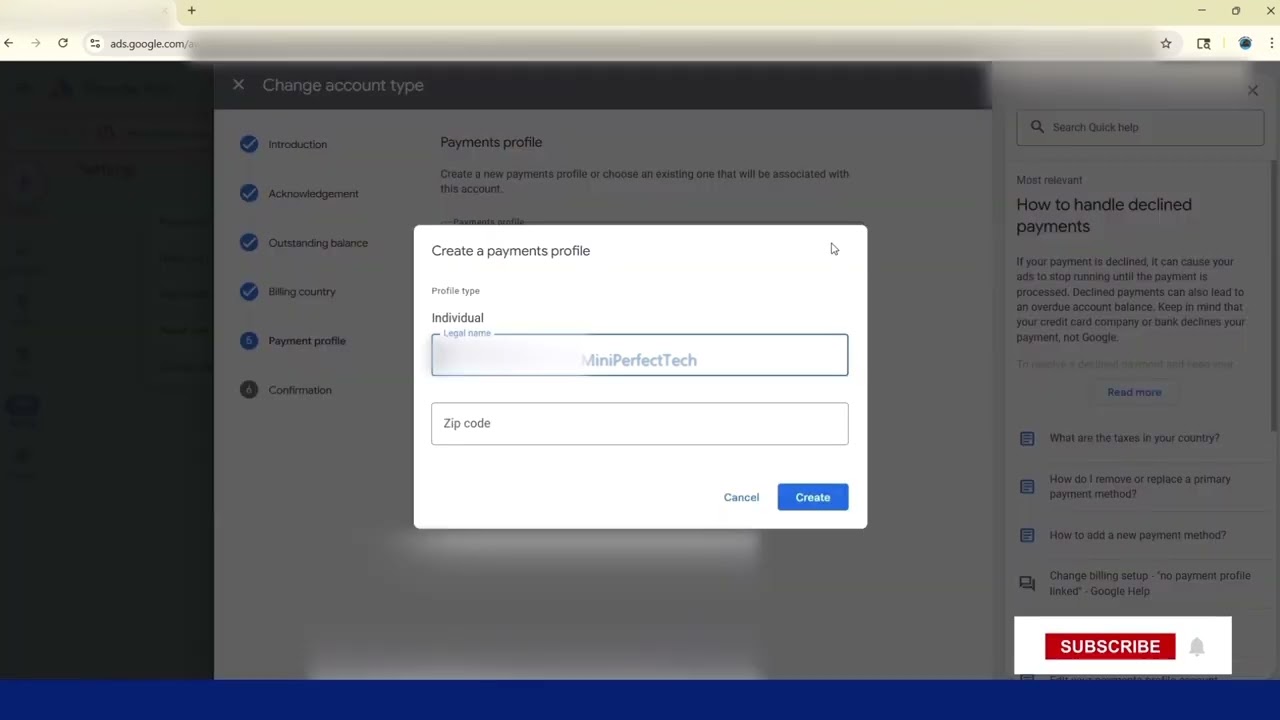
Task: Cancel the Create a payments profile dialog
Action: (x=741, y=497)
